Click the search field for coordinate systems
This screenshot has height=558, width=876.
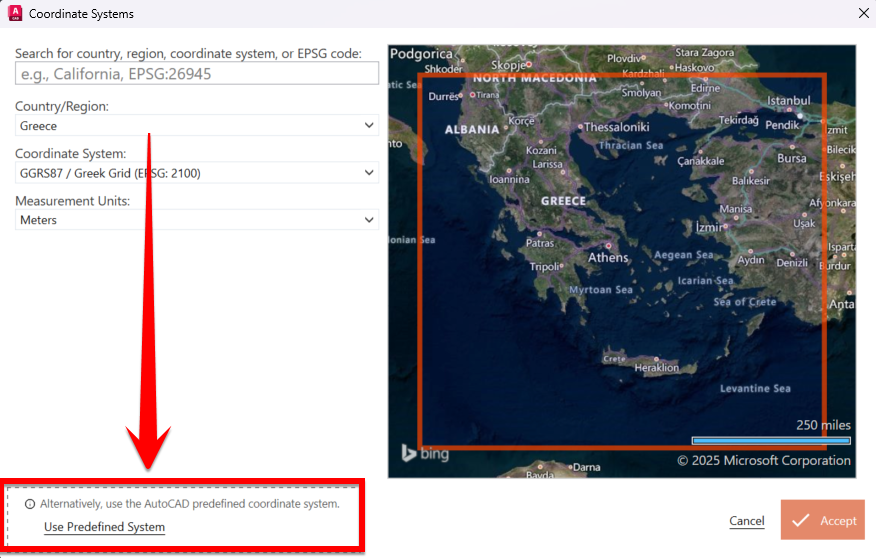tap(197, 74)
